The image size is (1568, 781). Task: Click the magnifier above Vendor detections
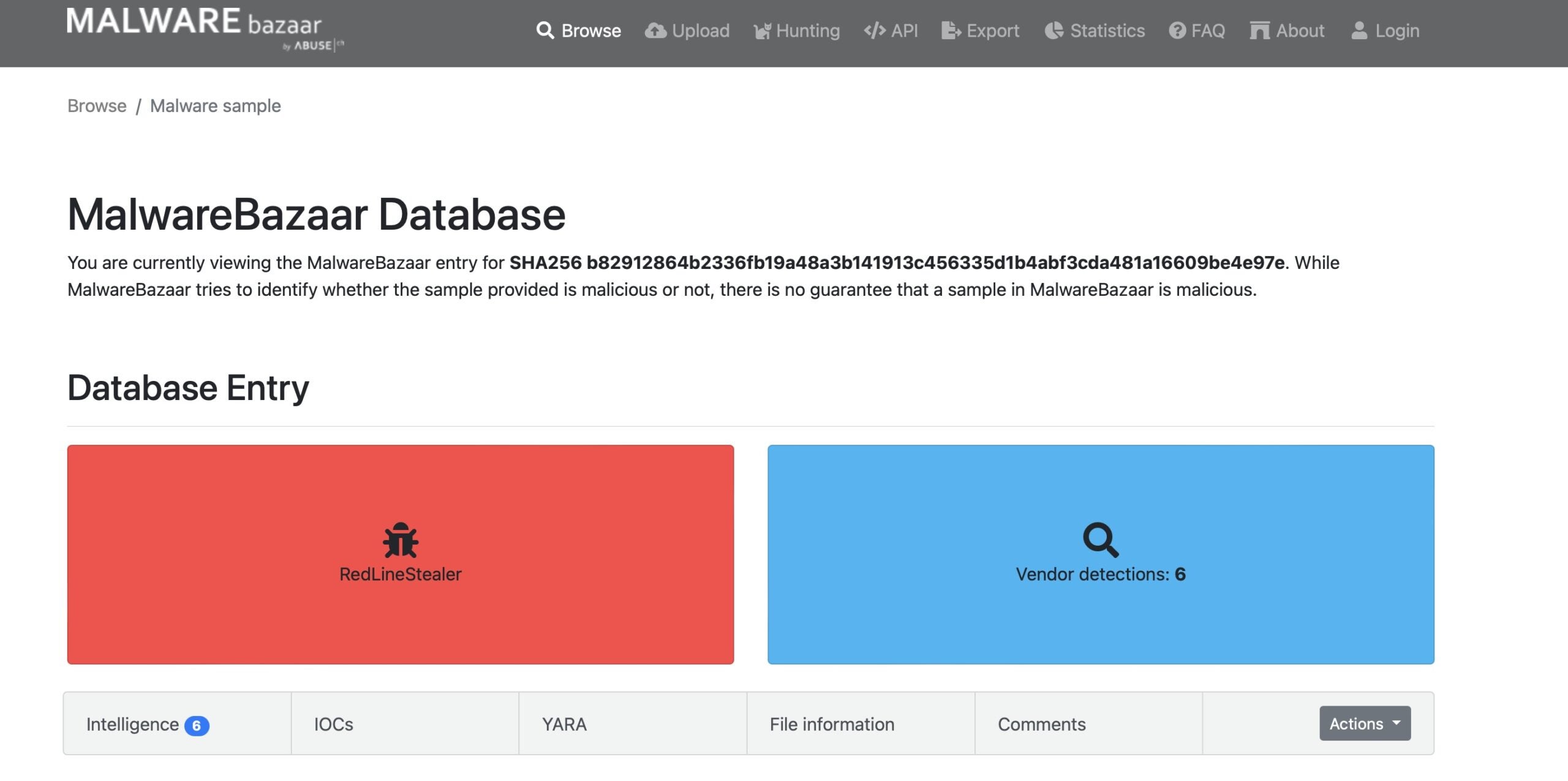pyautogui.click(x=1101, y=540)
